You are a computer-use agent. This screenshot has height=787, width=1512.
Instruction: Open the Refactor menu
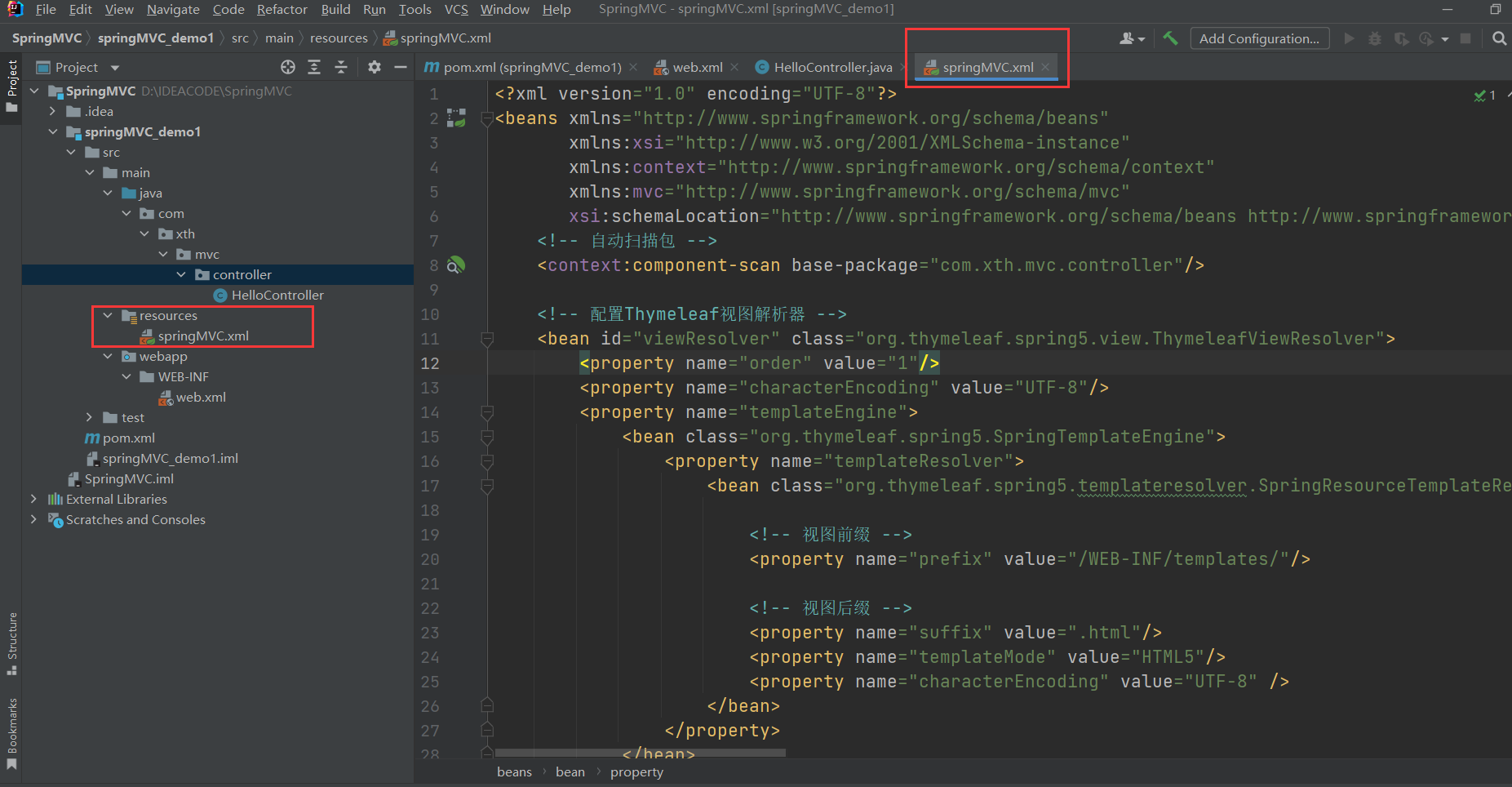282,9
